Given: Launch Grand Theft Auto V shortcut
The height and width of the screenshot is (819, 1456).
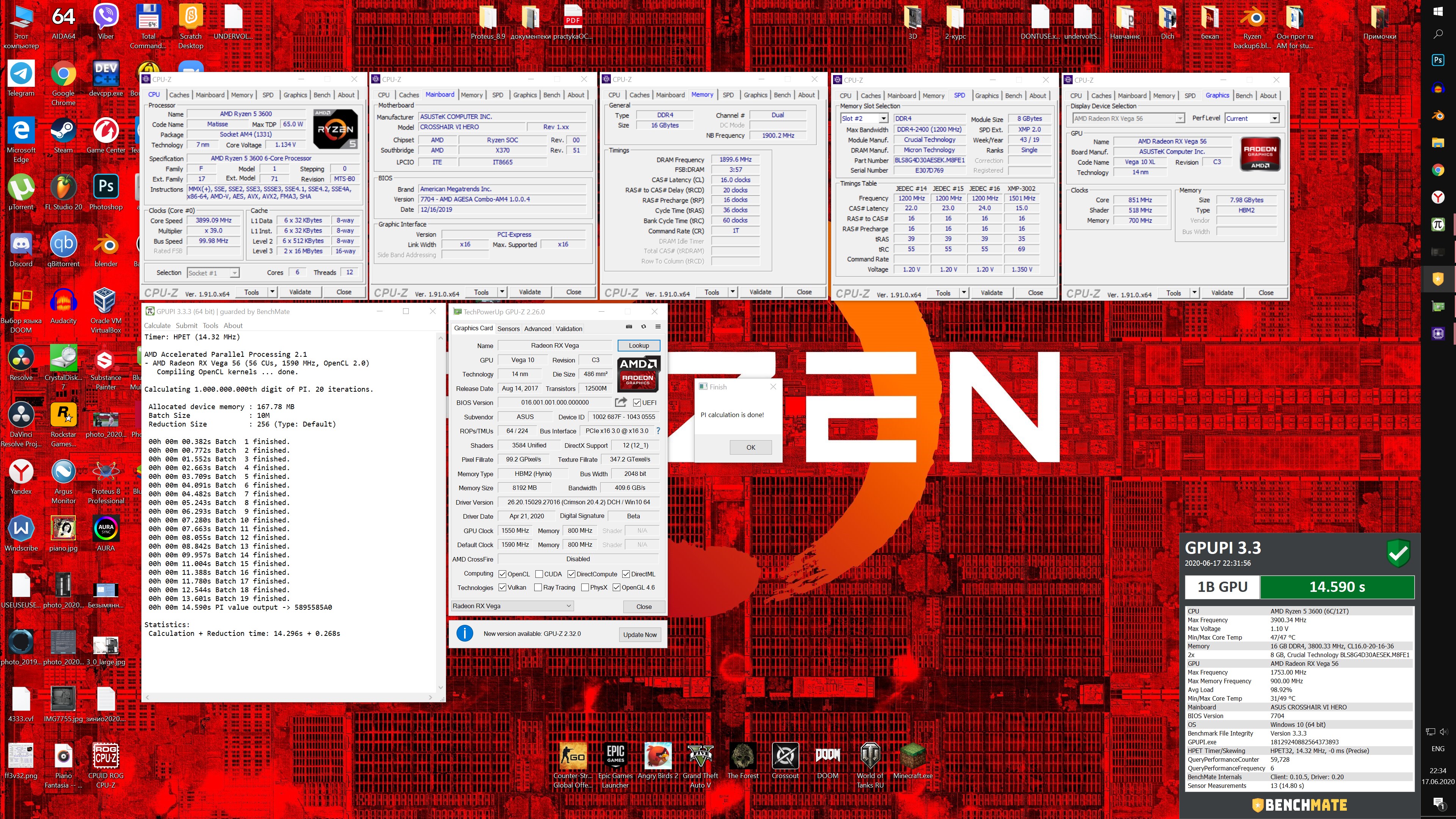Looking at the screenshot, I should click(700, 765).
